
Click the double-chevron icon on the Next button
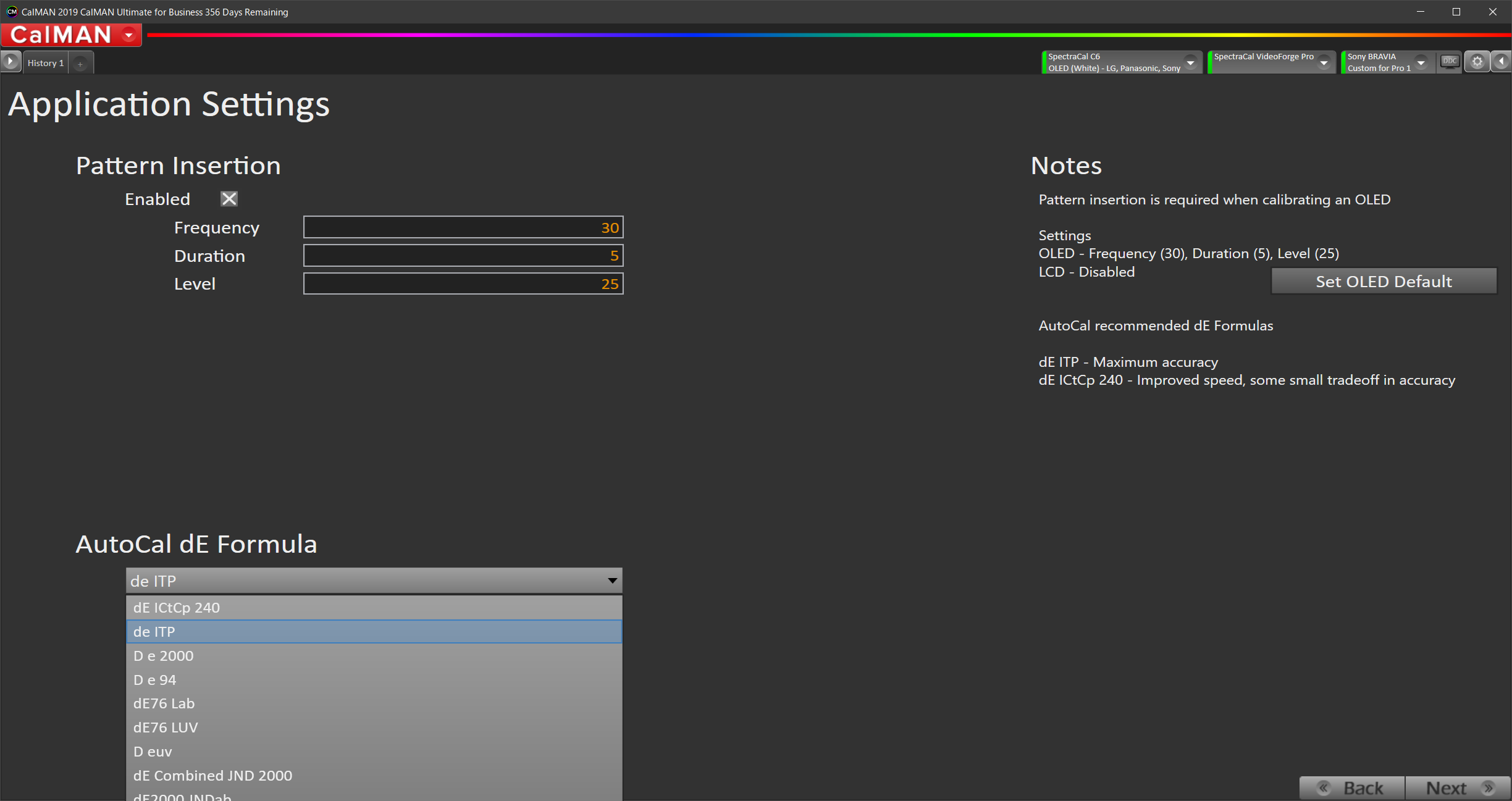pyautogui.click(x=1488, y=788)
